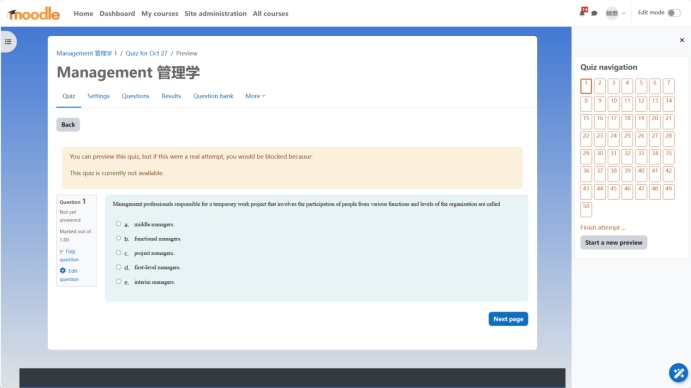Open the floating wand tool button
691x388 pixels.
[678, 373]
